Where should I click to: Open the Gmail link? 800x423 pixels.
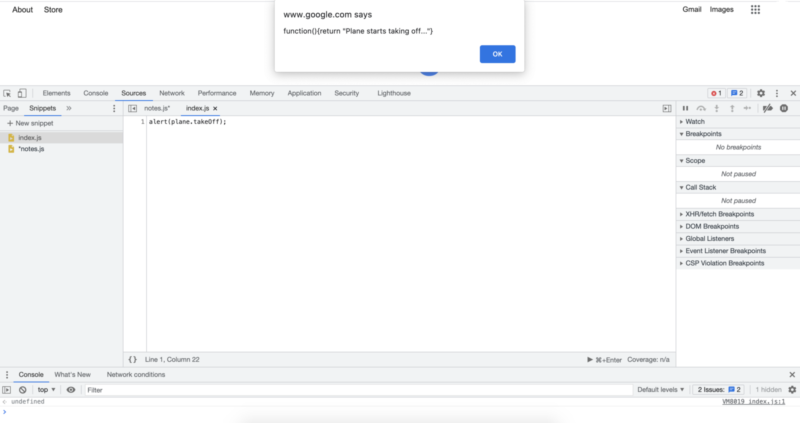click(x=692, y=10)
